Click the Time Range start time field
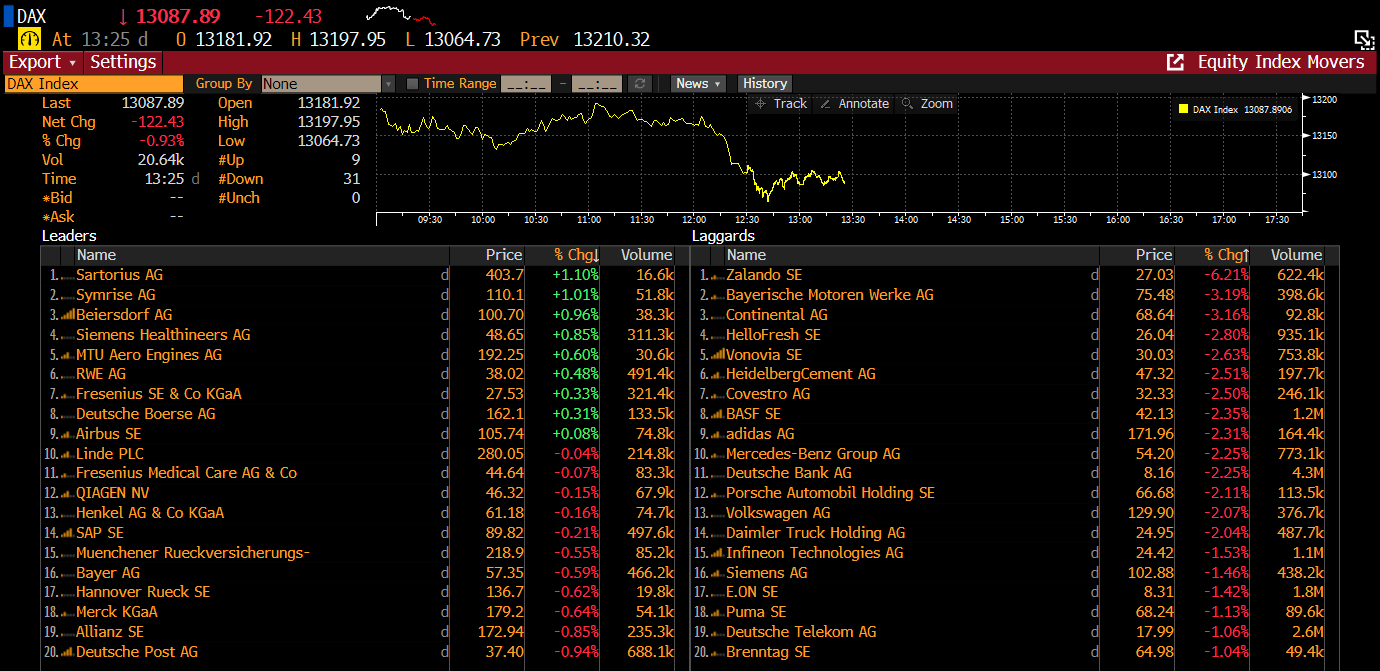The image size is (1380, 671). 526,84
